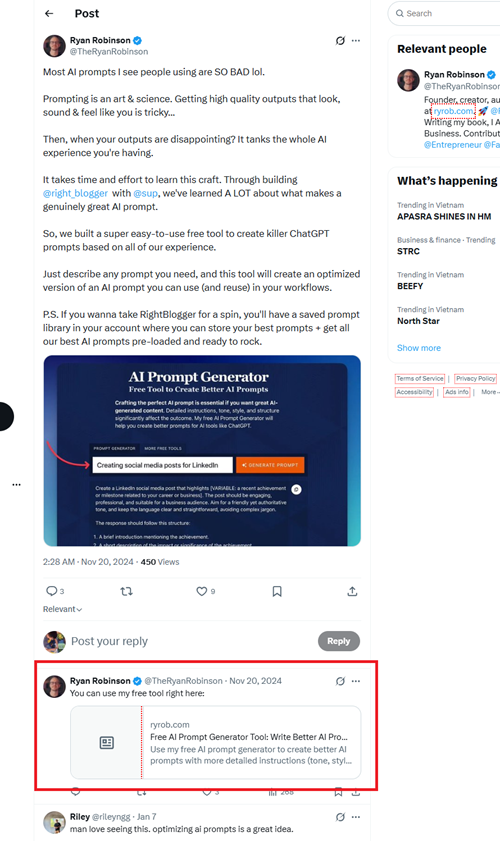Image resolution: width=500 pixels, height=841 pixels.
Task: Open the three-dot menu on main post
Action: [356, 41]
